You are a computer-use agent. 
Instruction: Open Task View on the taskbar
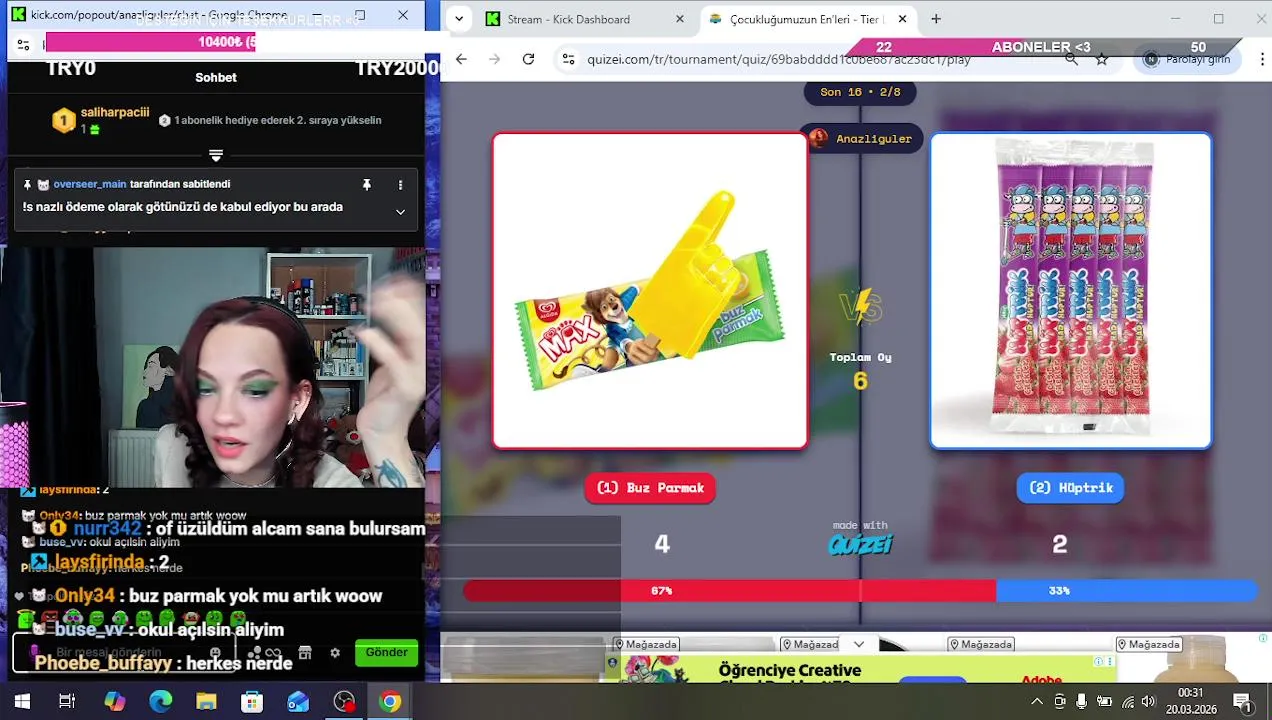(x=67, y=702)
